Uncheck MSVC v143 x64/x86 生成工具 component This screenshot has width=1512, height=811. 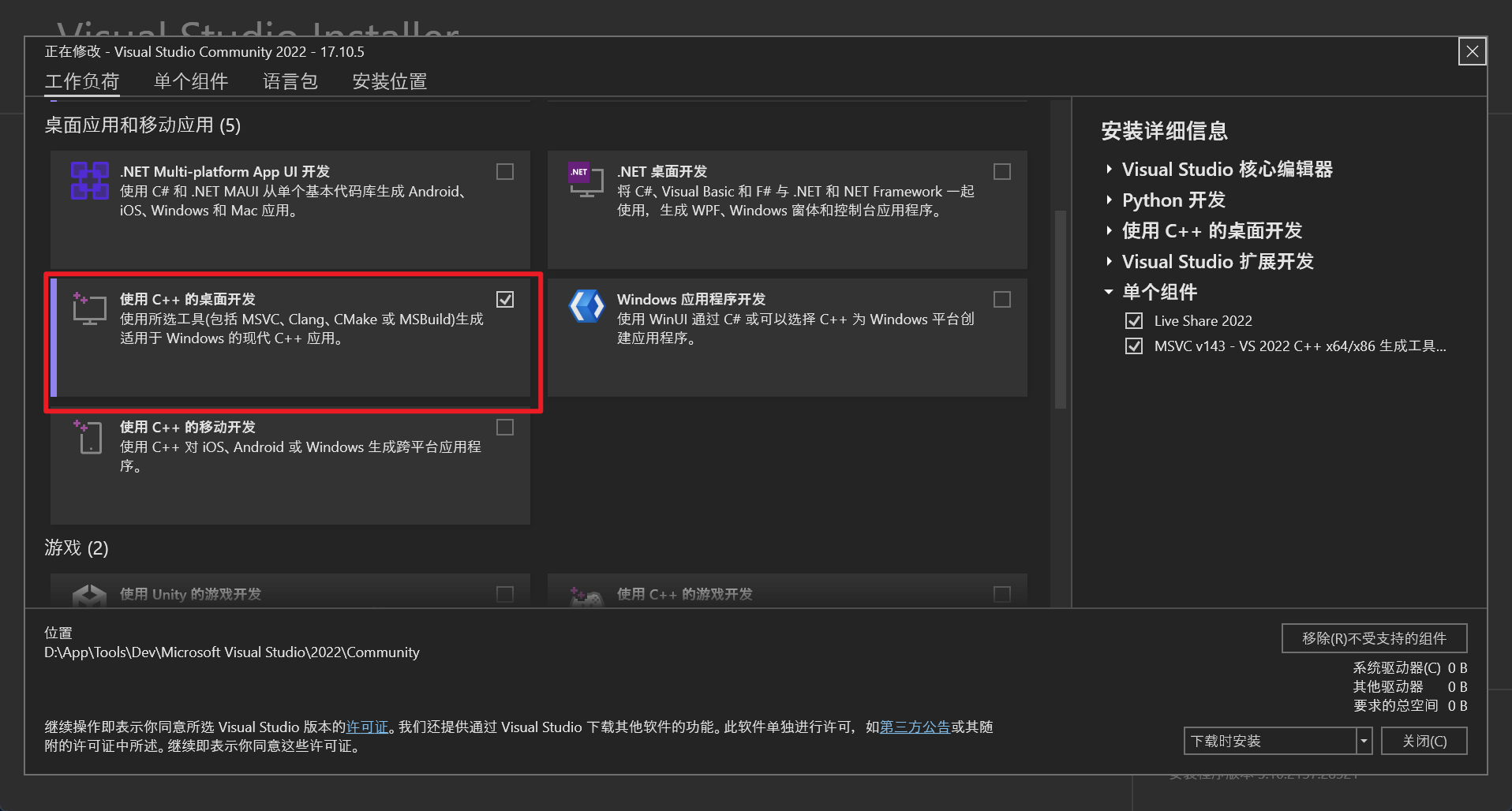click(x=1134, y=346)
